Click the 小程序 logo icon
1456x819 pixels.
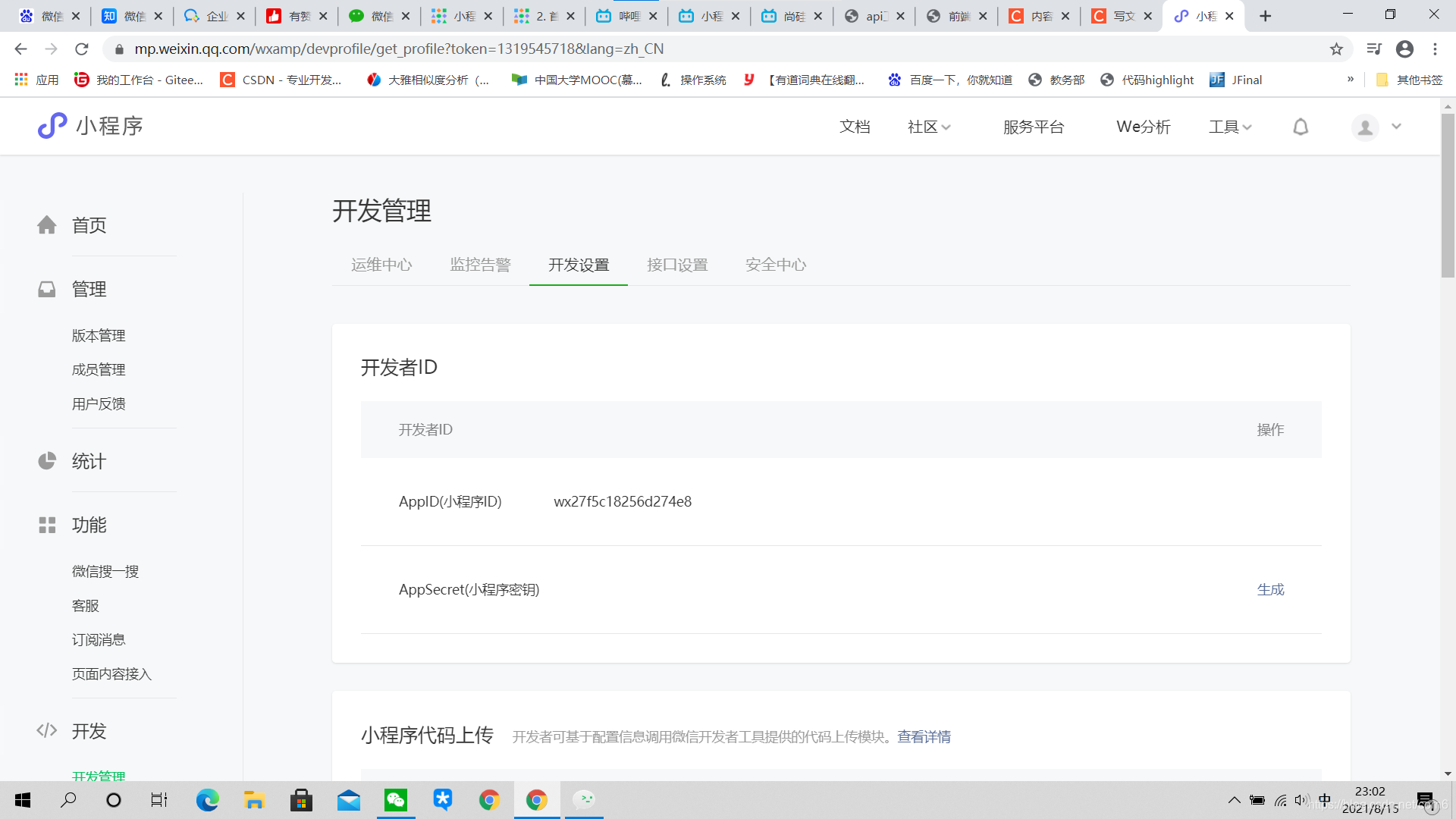pos(52,126)
